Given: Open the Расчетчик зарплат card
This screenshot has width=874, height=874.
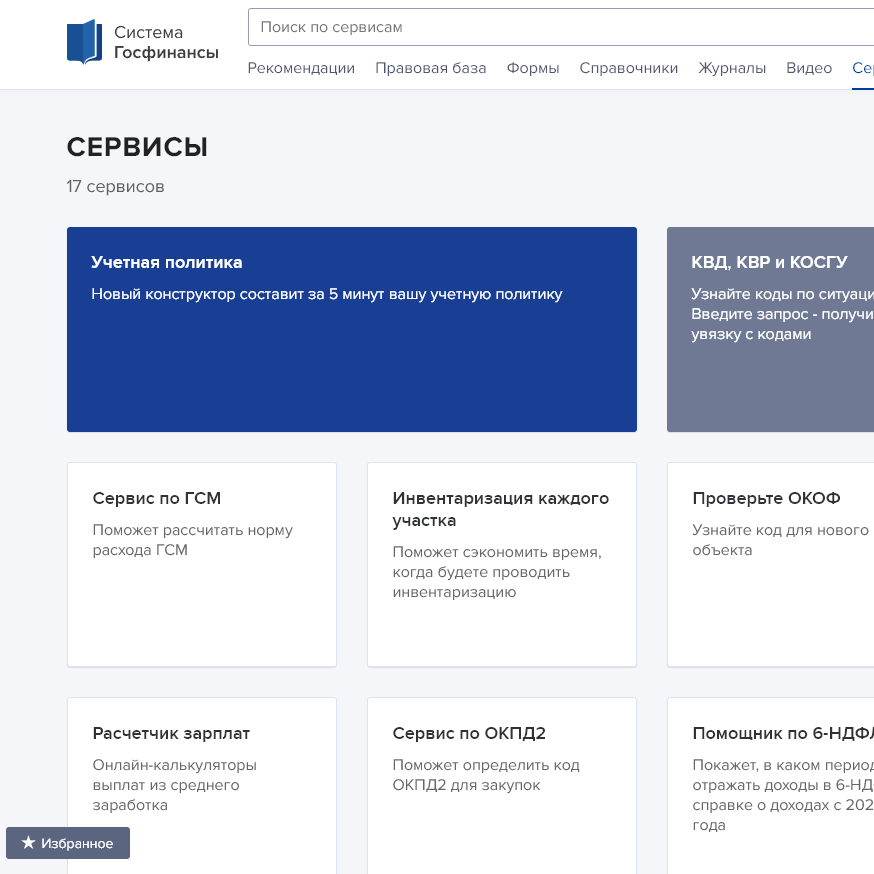Looking at the screenshot, I should [x=202, y=785].
